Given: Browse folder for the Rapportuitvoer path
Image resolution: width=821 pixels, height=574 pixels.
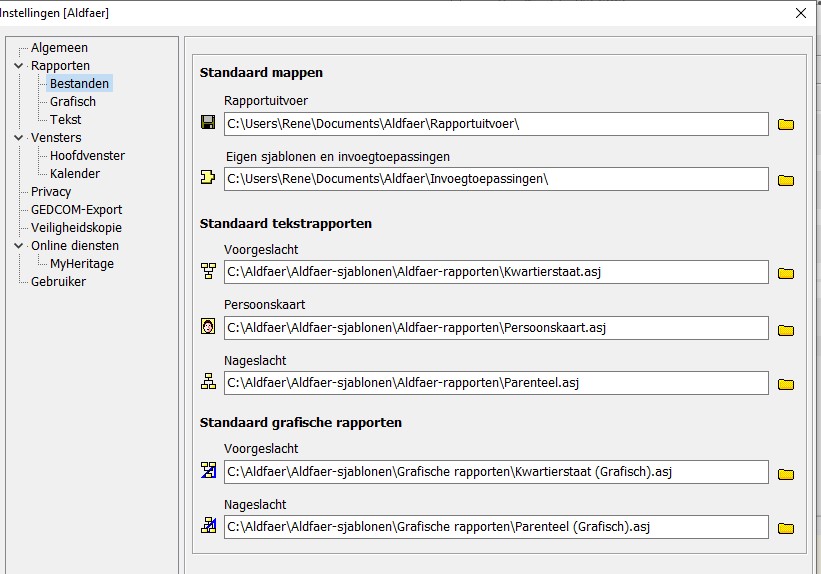Looking at the screenshot, I should [x=786, y=124].
